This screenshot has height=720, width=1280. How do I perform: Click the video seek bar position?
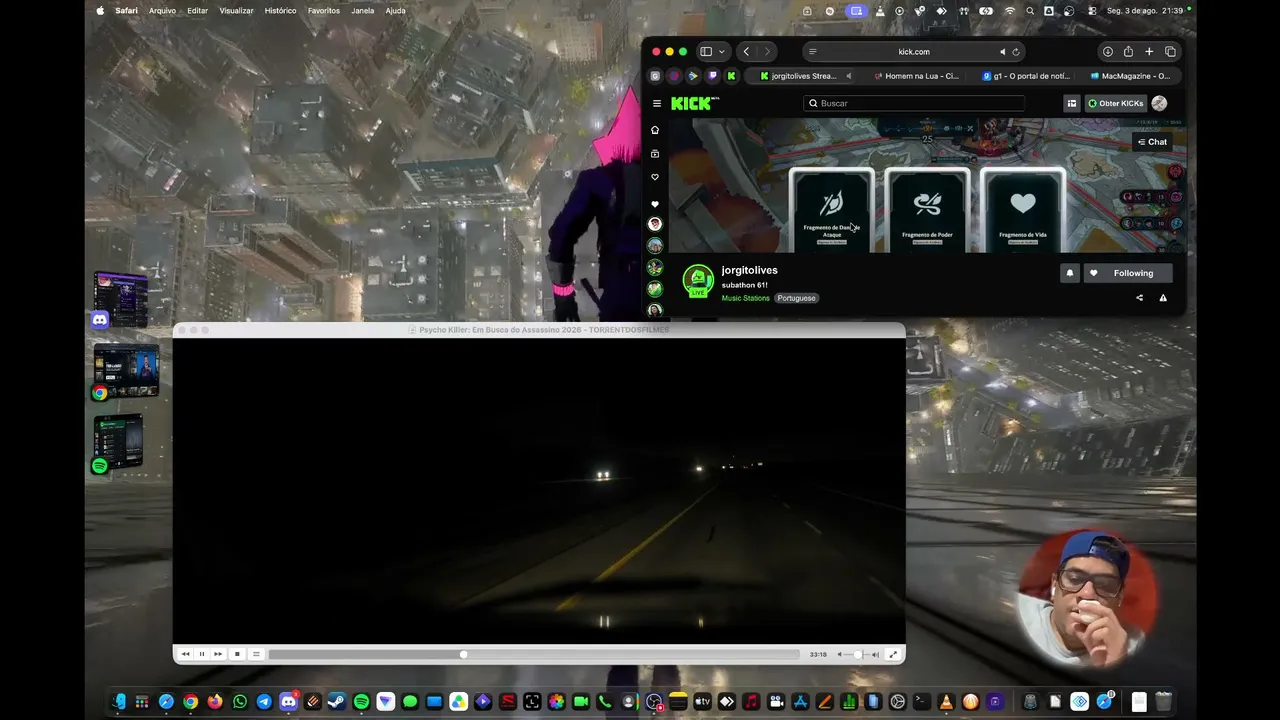[x=534, y=654]
